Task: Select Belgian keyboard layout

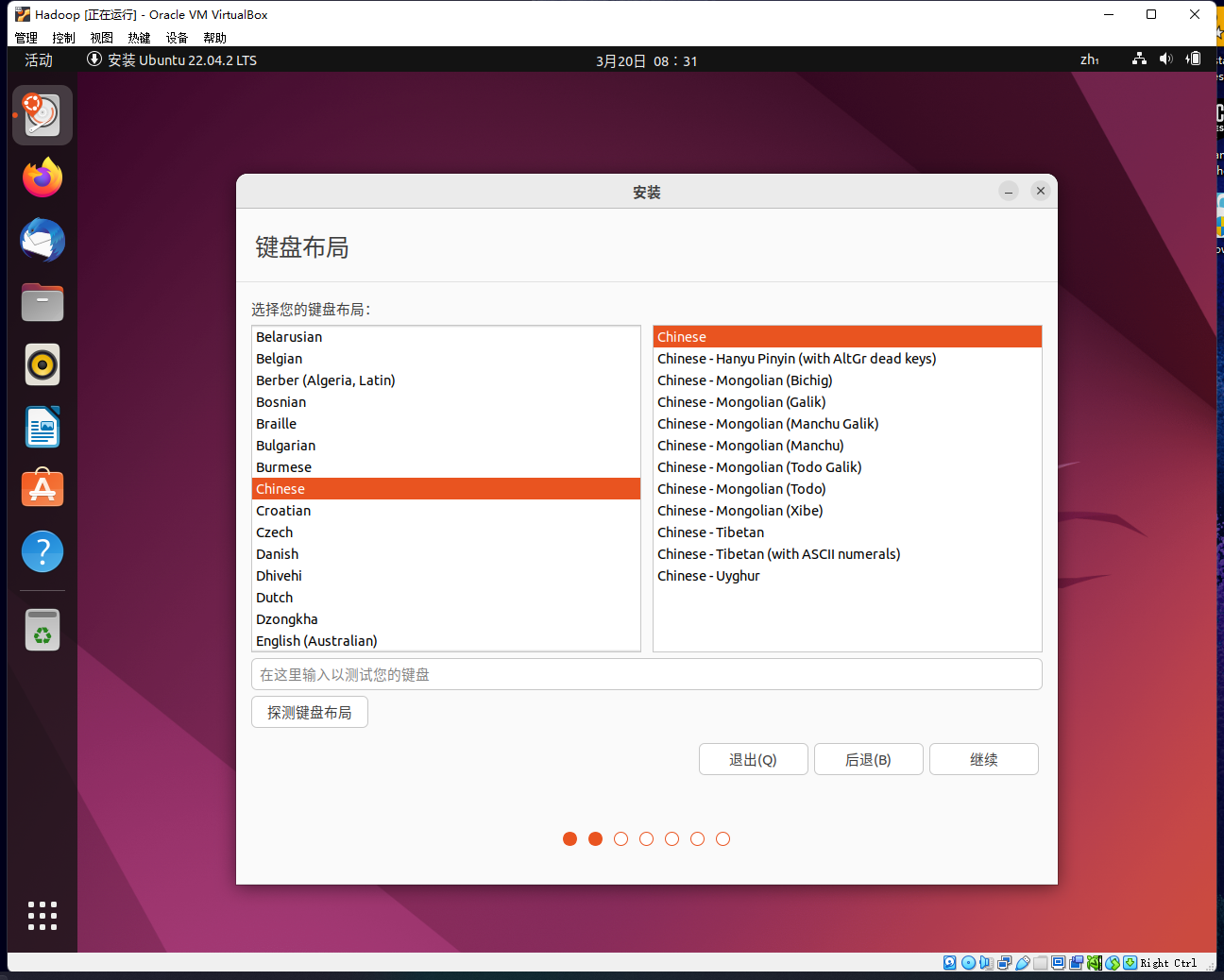Action: coord(446,359)
